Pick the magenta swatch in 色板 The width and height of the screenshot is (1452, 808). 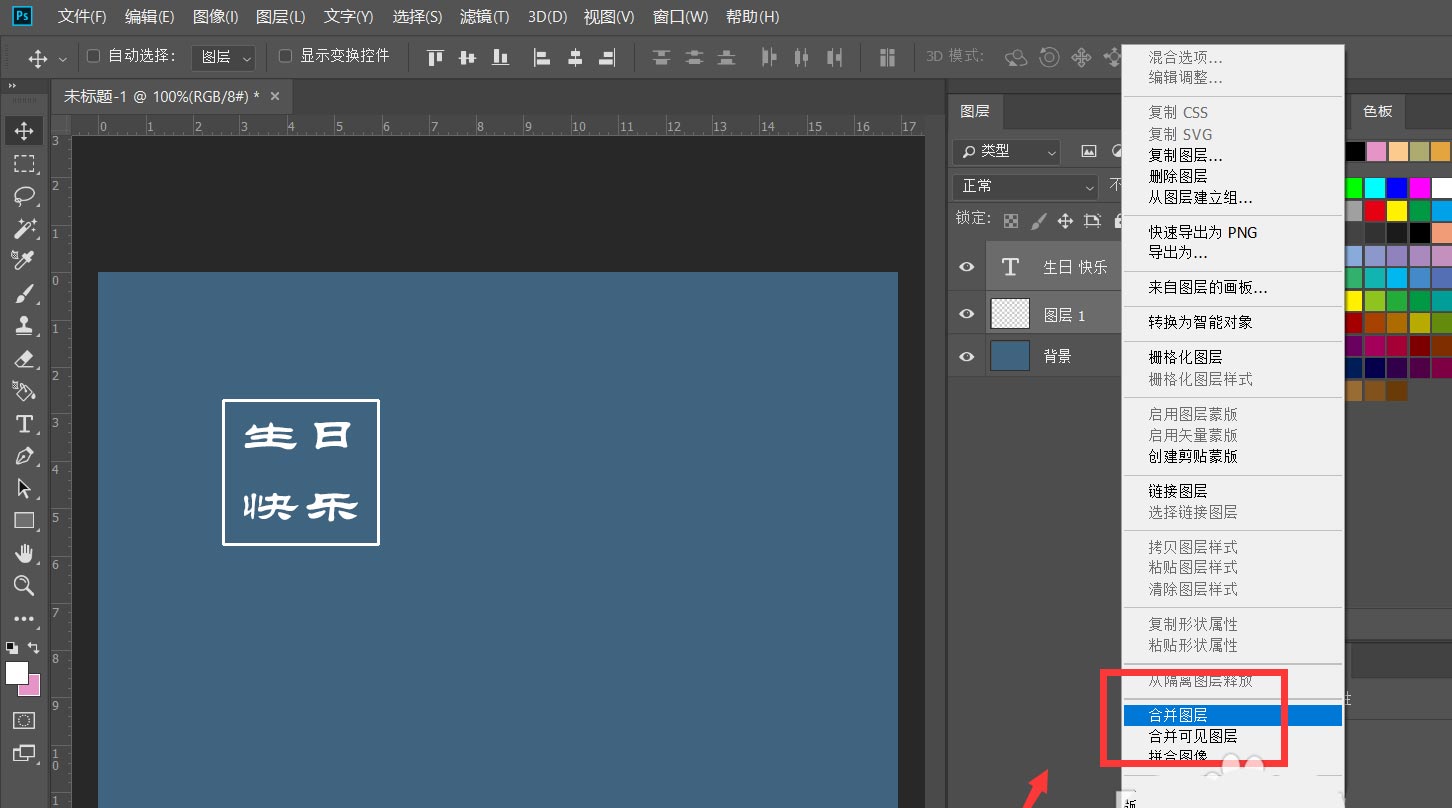coord(1419,188)
